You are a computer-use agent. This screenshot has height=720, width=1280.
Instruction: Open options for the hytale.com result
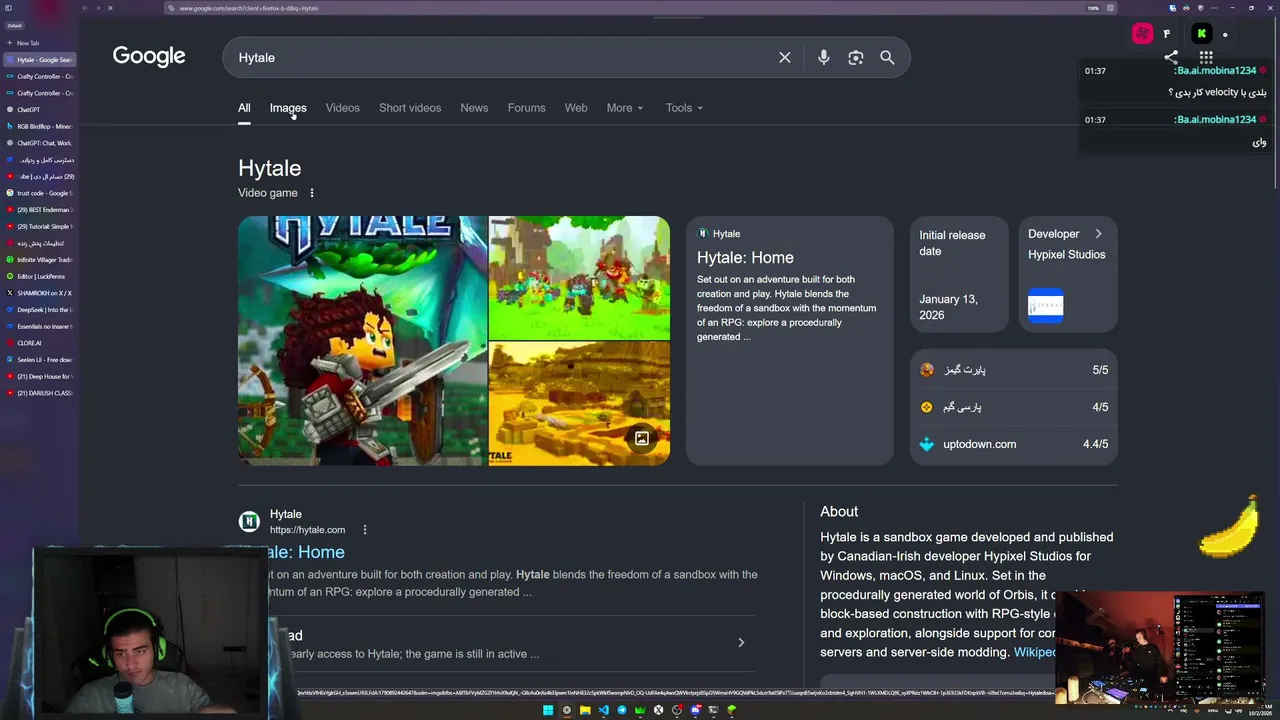pyautogui.click(x=364, y=530)
